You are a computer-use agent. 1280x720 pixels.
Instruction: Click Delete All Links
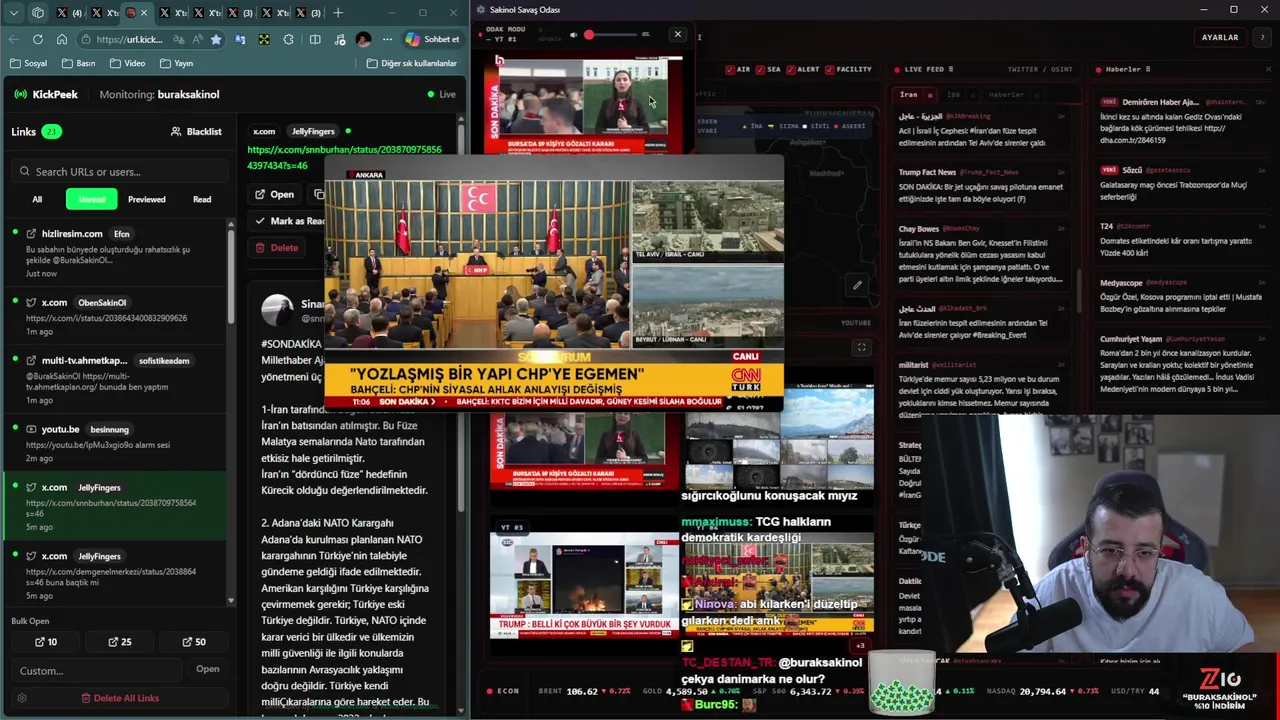coord(120,698)
